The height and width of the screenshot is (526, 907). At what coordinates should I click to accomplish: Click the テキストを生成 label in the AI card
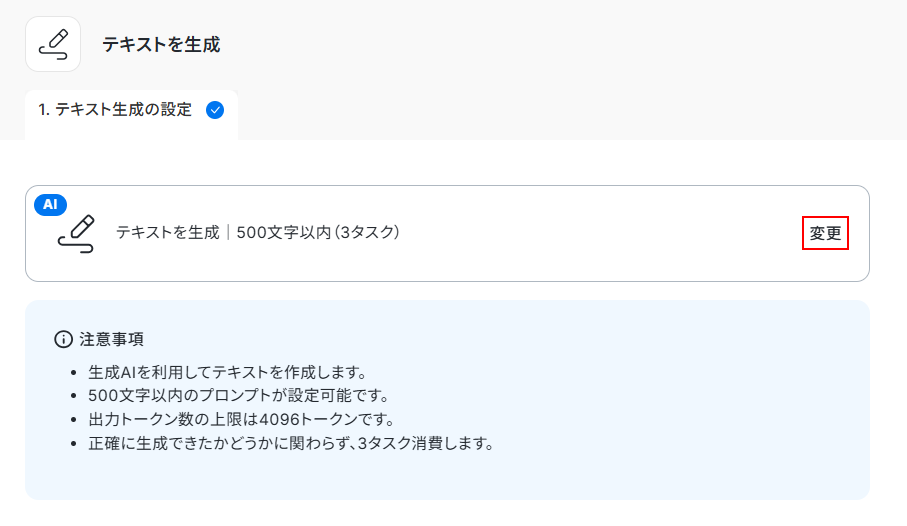pyautogui.click(x=167, y=233)
